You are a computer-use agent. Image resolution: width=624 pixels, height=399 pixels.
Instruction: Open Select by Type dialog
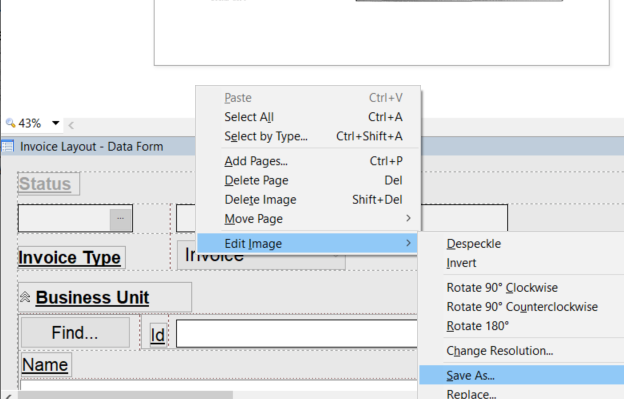(308, 136)
